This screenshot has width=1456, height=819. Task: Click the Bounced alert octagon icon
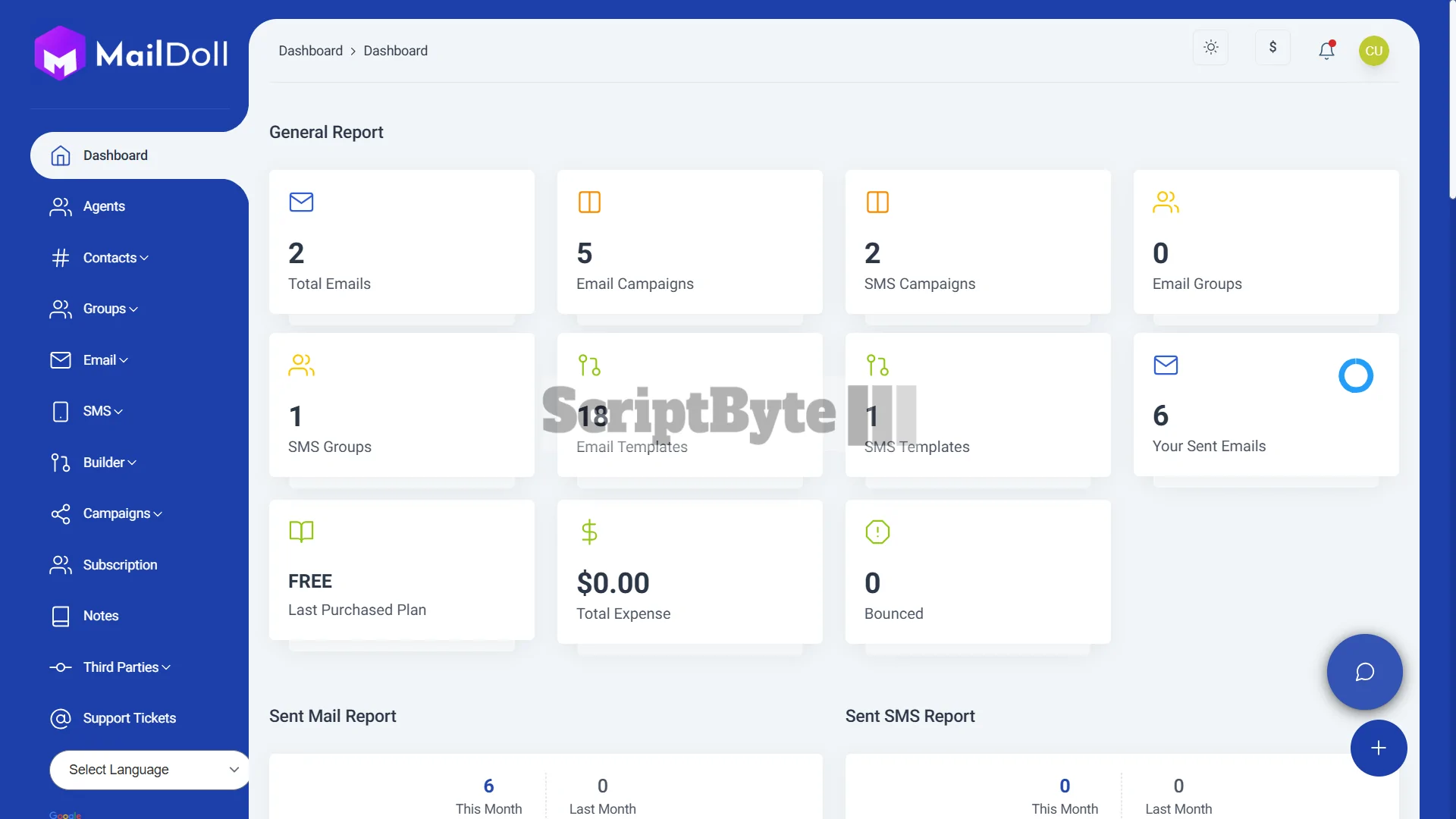(x=877, y=532)
